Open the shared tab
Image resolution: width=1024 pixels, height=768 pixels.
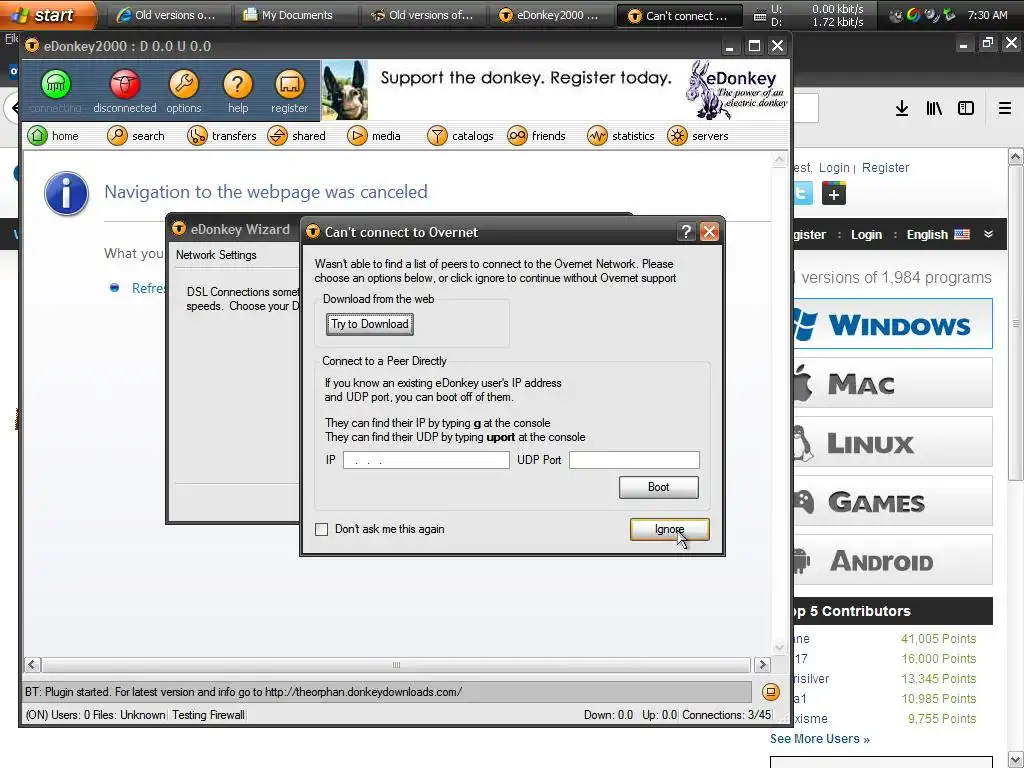click(297, 136)
